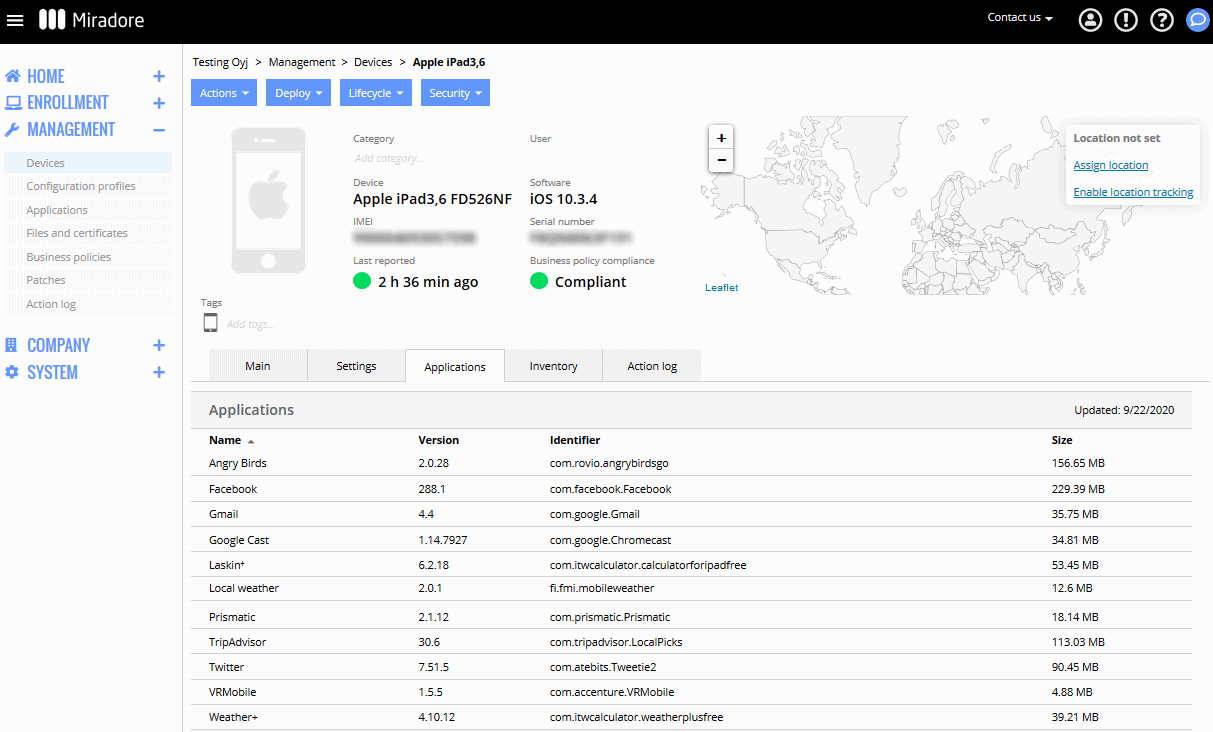Image resolution: width=1213 pixels, height=732 pixels.
Task: Select the Google Cast application row
Action: pos(691,540)
